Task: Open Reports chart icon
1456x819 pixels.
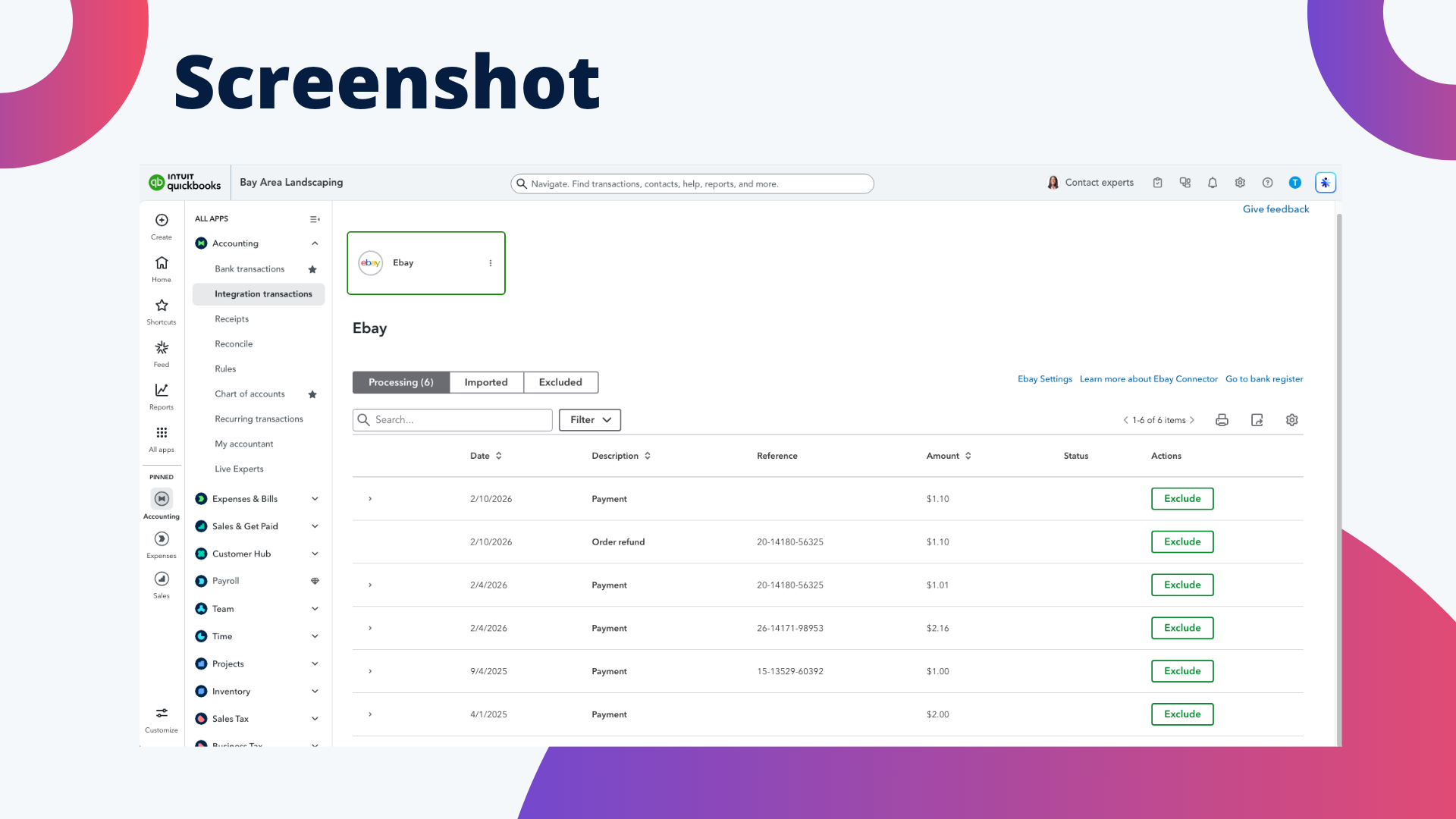Action: (x=162, y=391)
